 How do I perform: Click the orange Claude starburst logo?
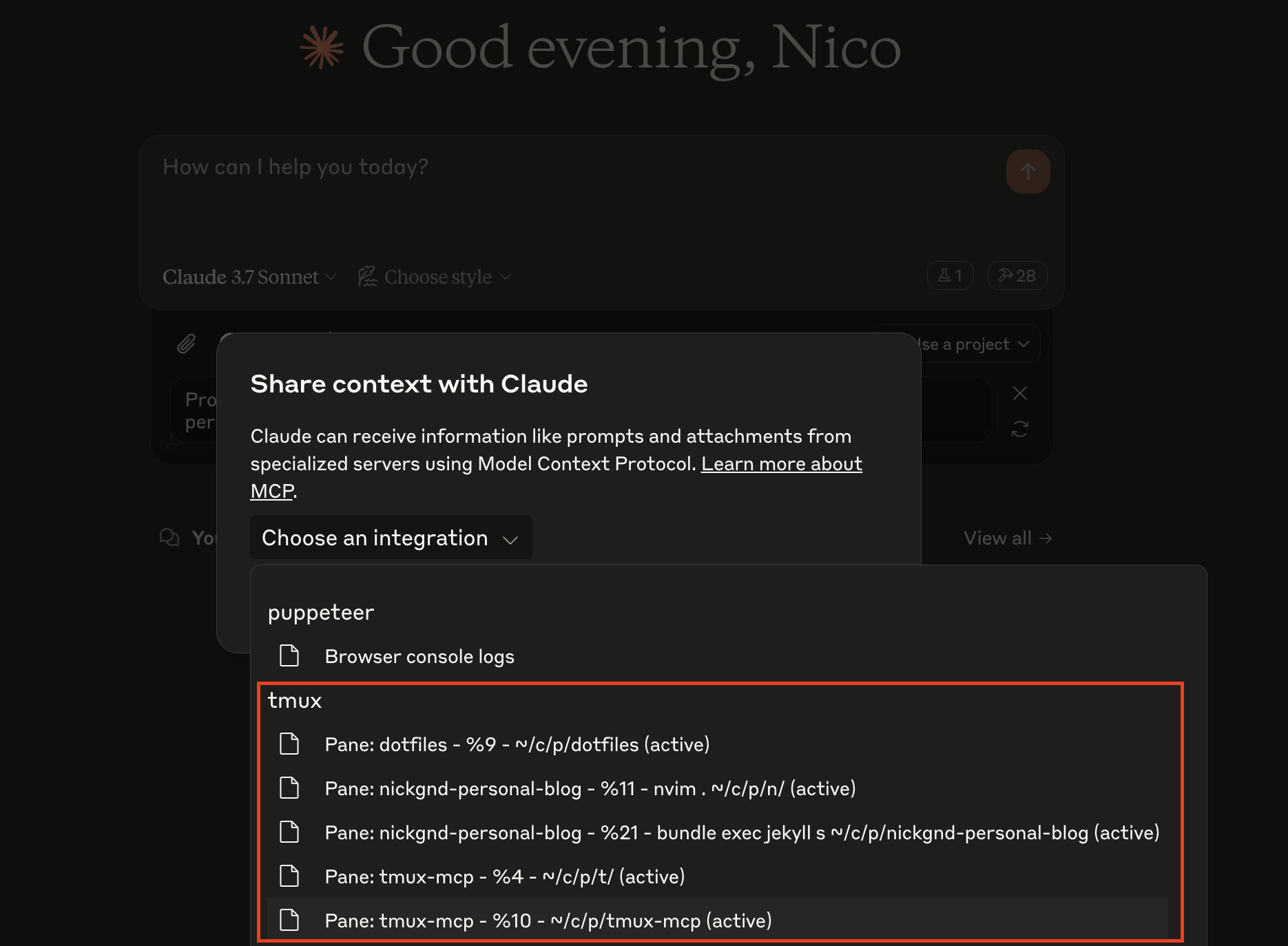(x=322, y=48)
